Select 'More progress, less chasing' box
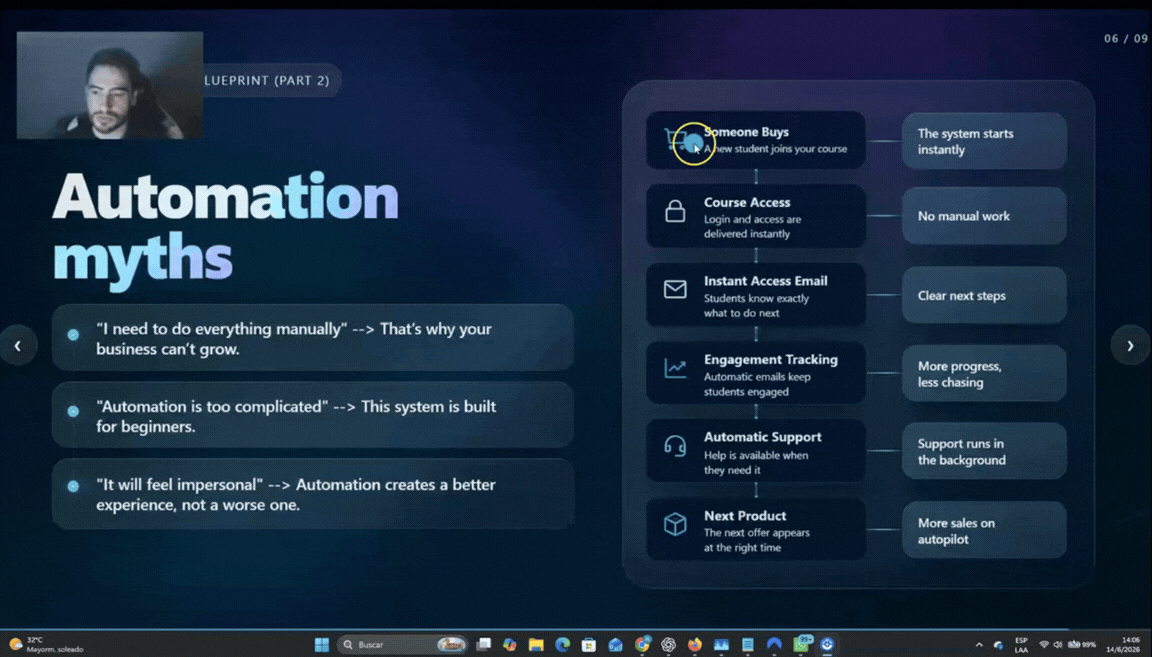Viewport: 1152px width, 657px height. click(x=984, y=373)
